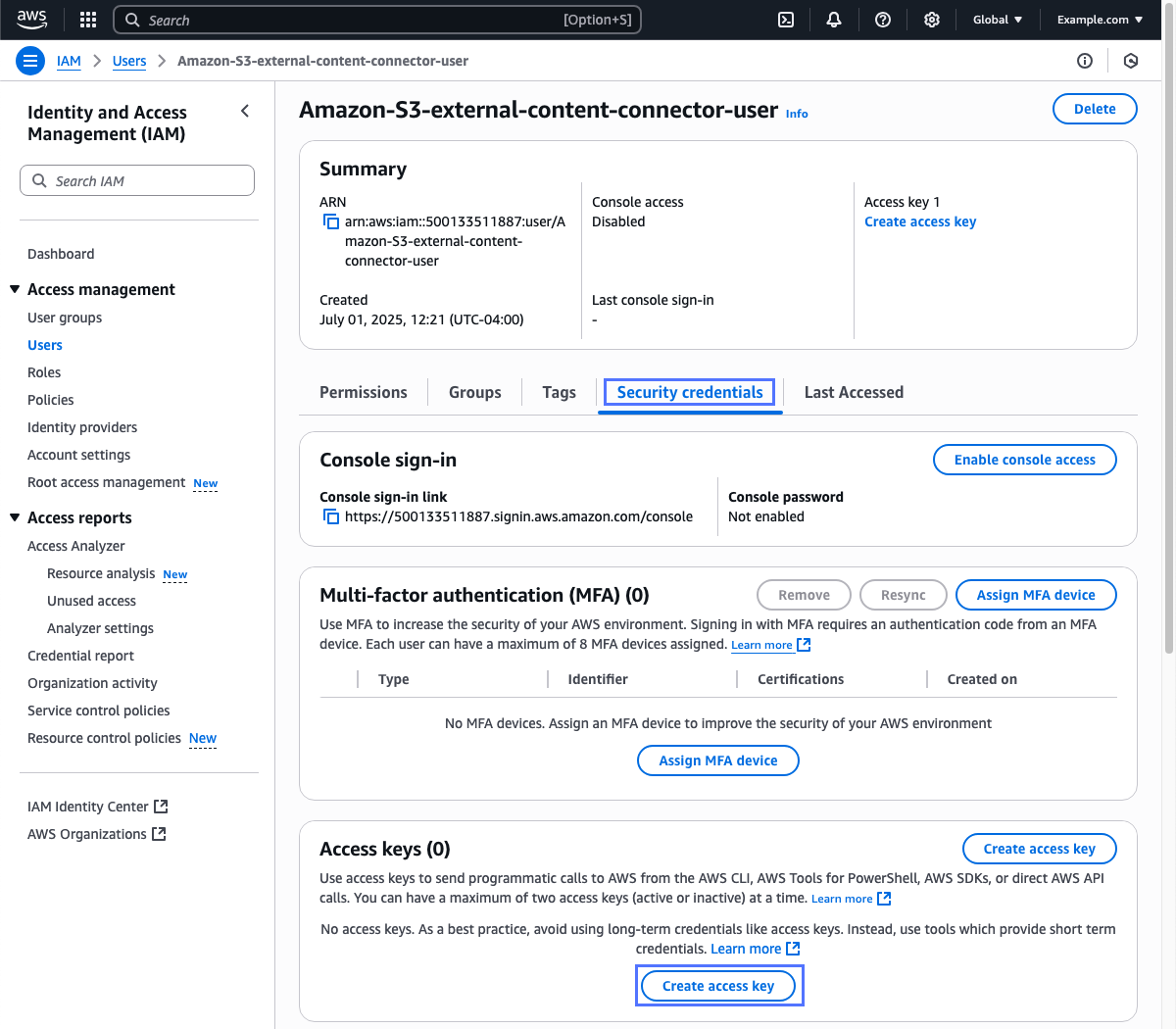
Task: Go to Users breadcrumb link
Action: click(x=129, y=61)
